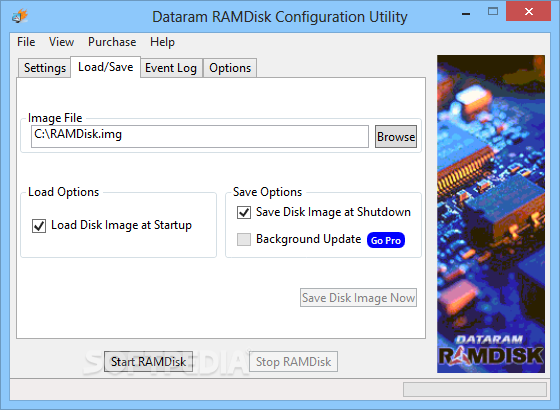Select the Load/Save tab
The height and width of the screenshot is (410, 560).
(105, 67)
